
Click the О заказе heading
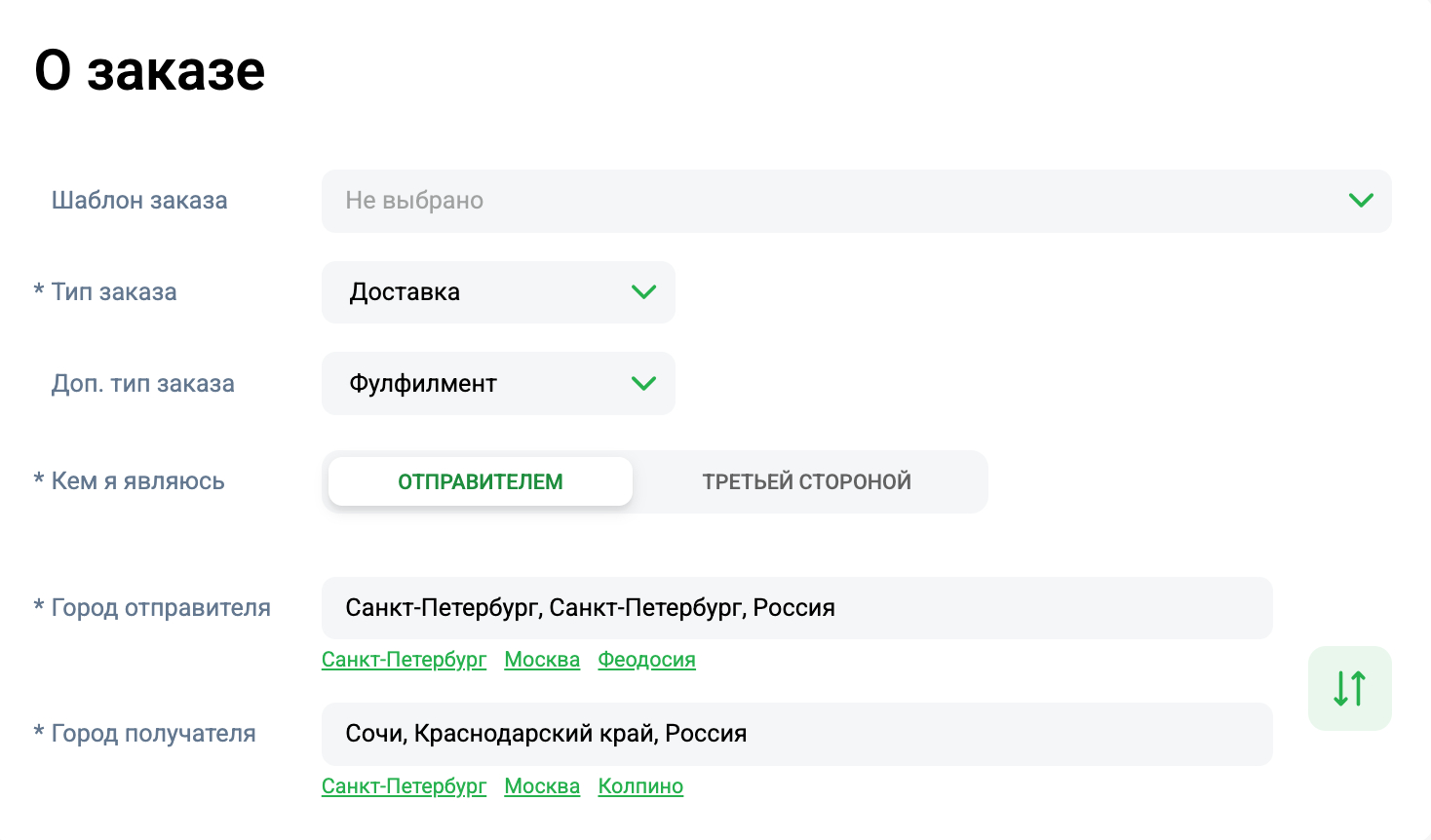(150, 71)
